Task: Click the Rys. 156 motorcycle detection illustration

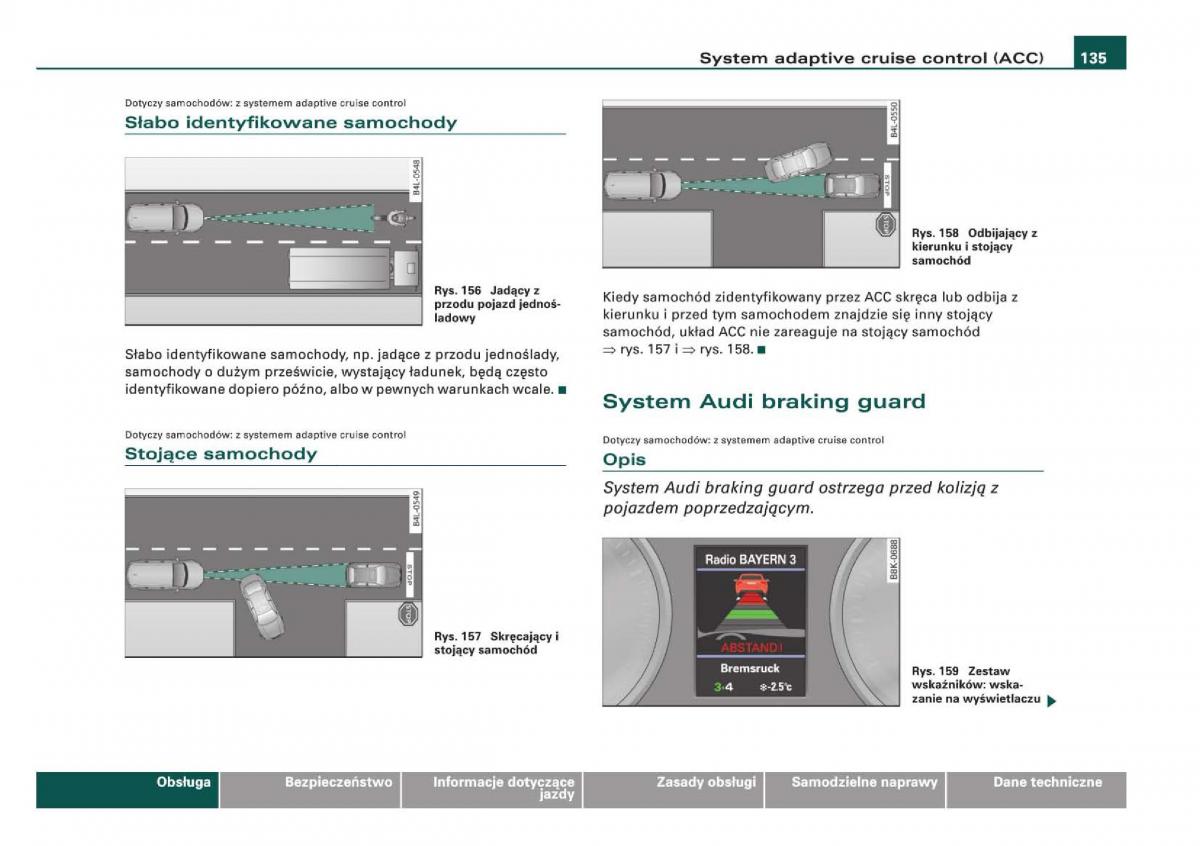Action: [x=274, y=241]
